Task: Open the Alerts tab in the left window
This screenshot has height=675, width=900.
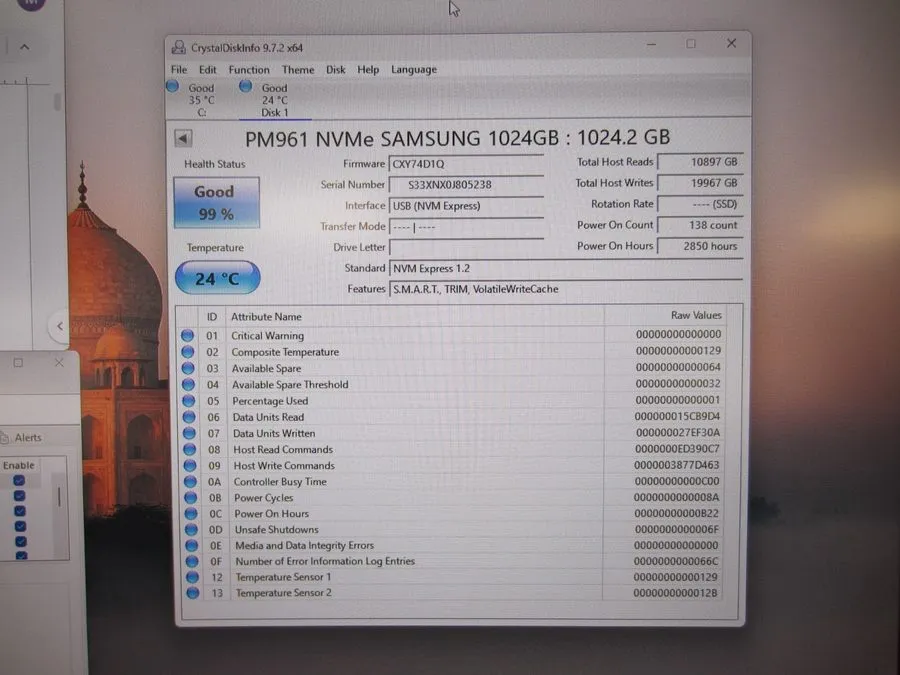Action: (23, 437)
